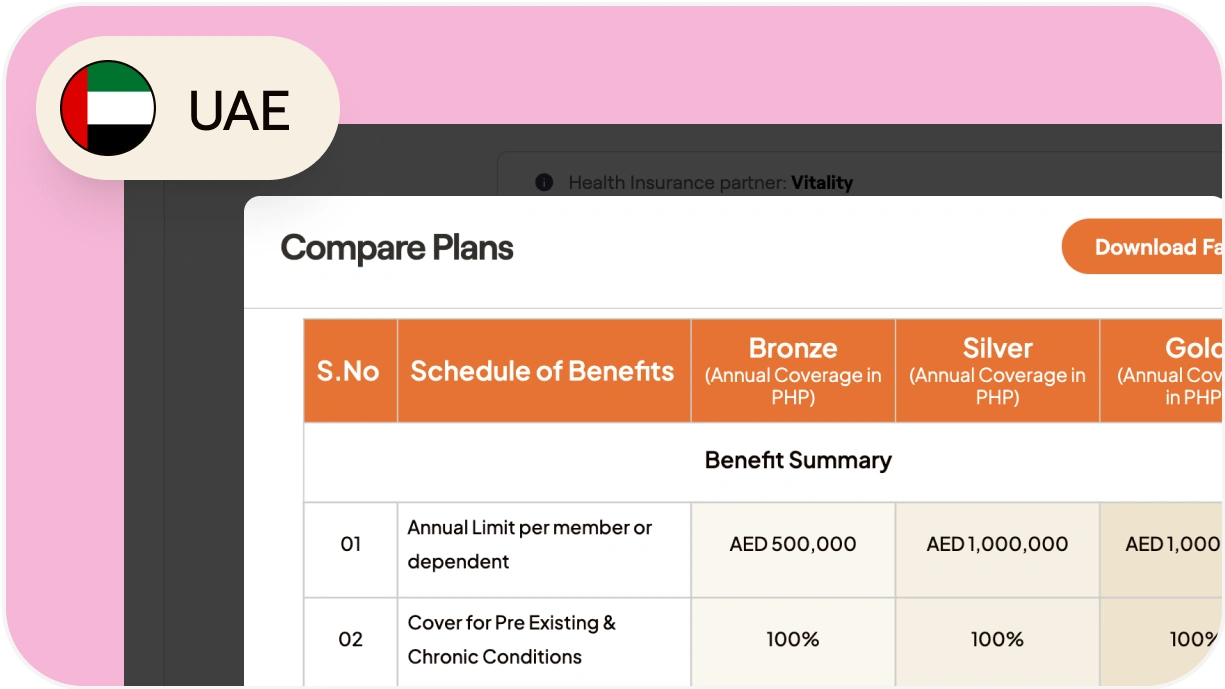Select the UAE flag emblem

(x=106, y=108)
